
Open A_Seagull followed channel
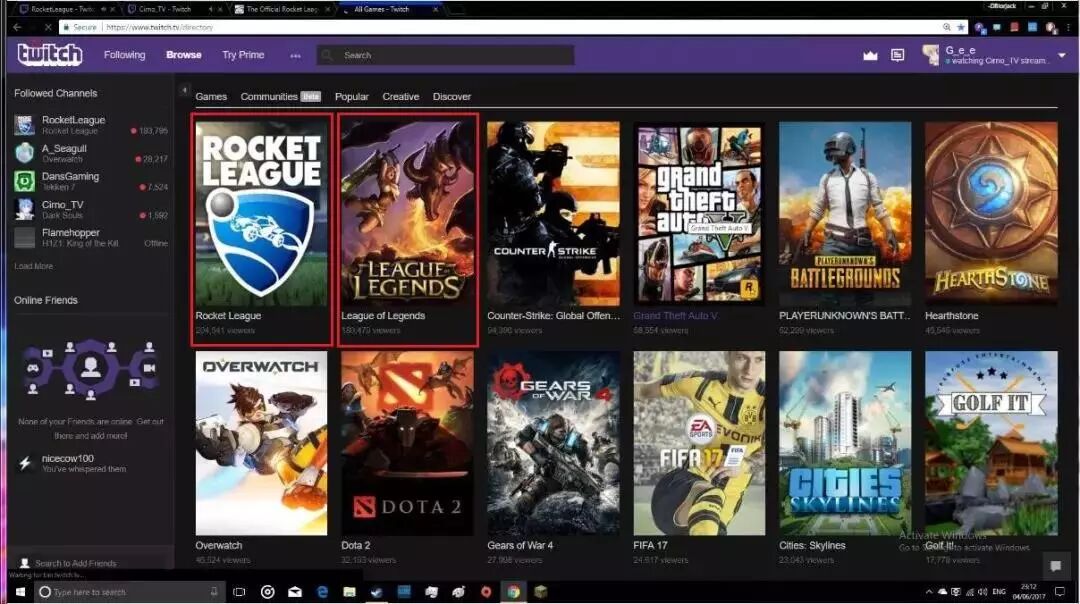pyautogui.click(x=90, y=153)
